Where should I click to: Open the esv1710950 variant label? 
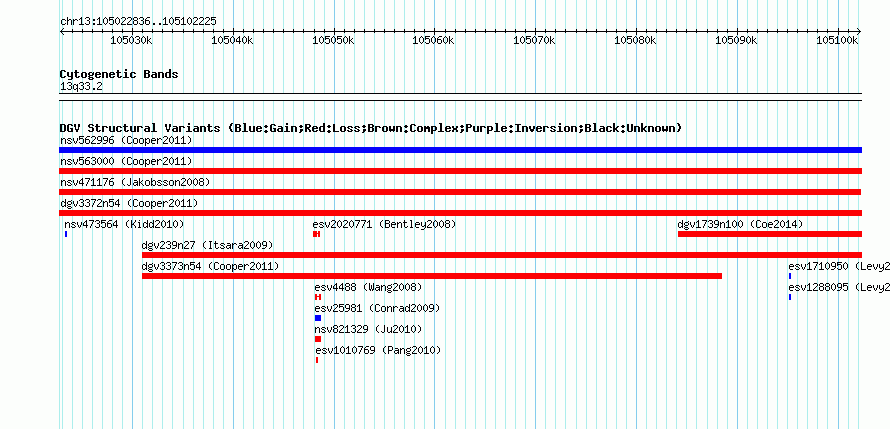pyautogui.click(x=839, y=266)
